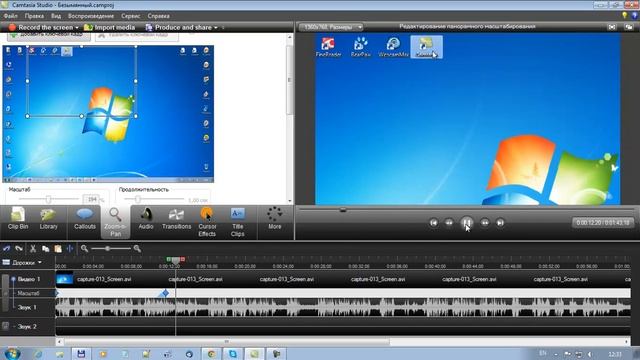Viewport: 640px width, 360px height.
Task: Select the capture-013_Screen.avi clip thumbnail
Action: 64,279
